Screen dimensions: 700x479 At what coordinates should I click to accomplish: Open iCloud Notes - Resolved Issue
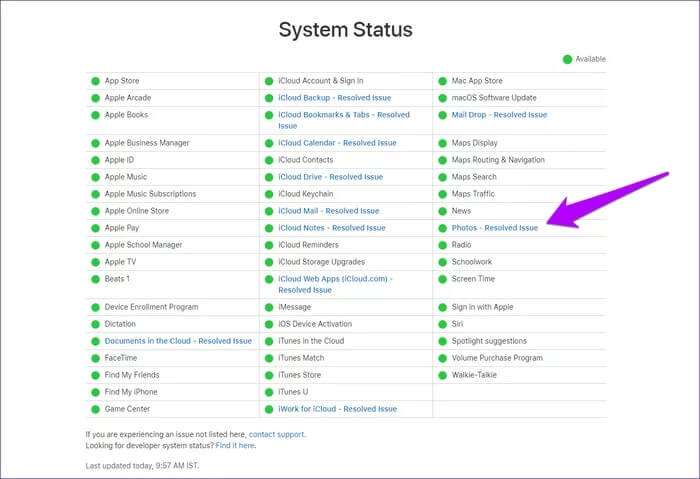pos(332,228)
